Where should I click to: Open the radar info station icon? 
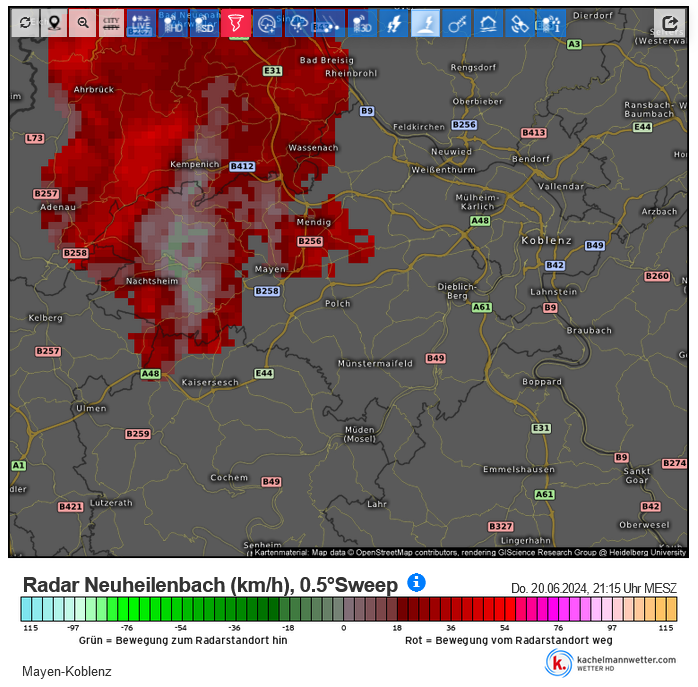pyautogui.click(x=552, y=23)
